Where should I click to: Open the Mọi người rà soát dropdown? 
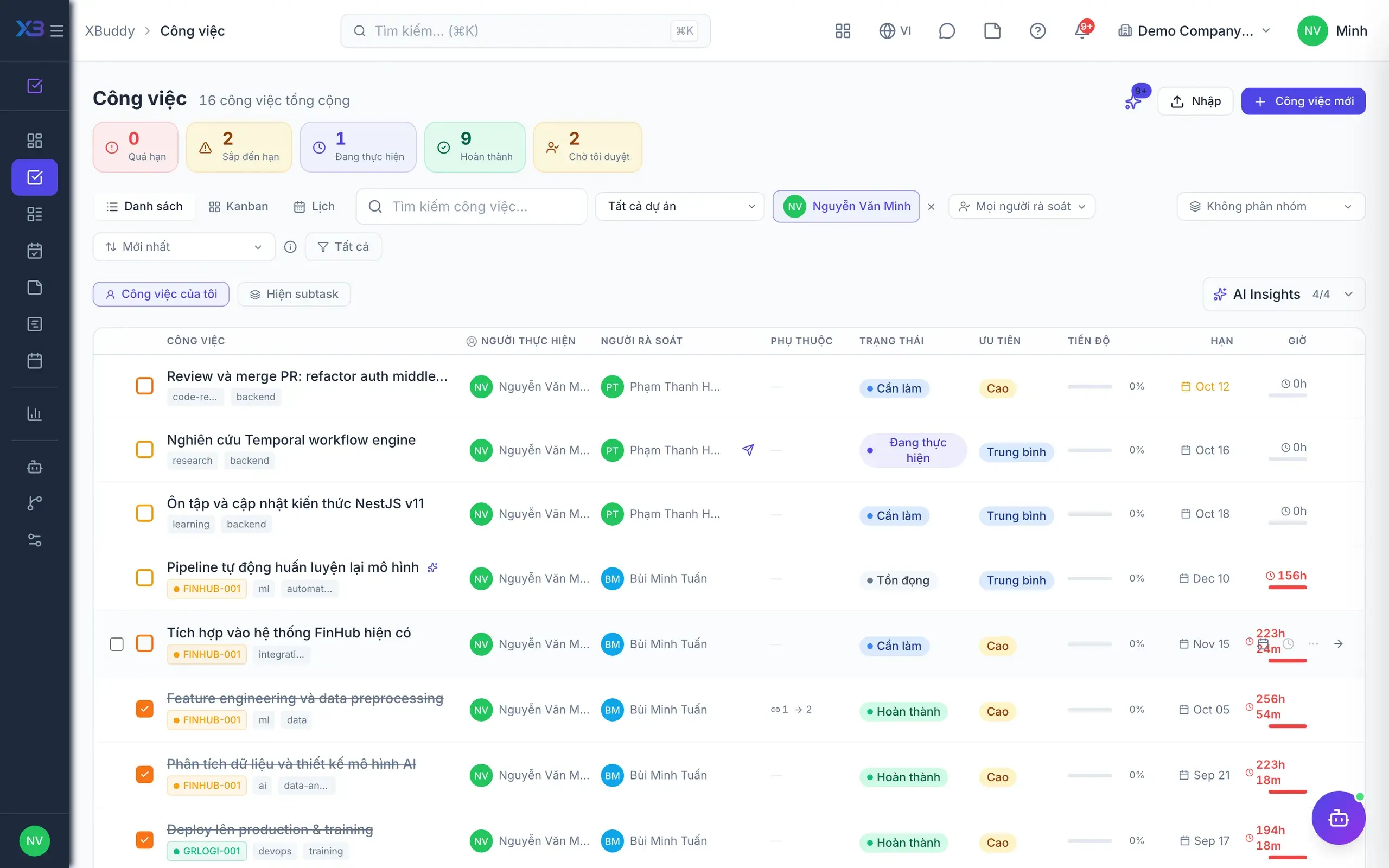click(x=1022, y=206)
